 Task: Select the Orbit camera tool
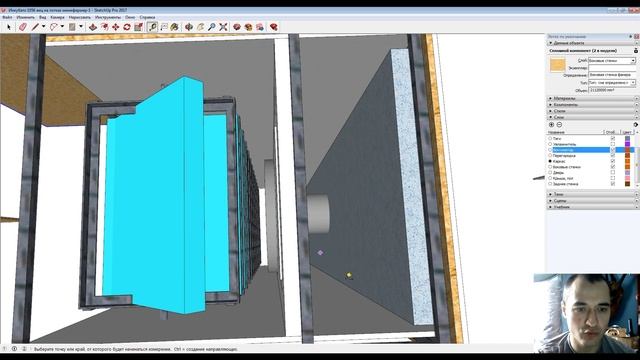point(189,27)
